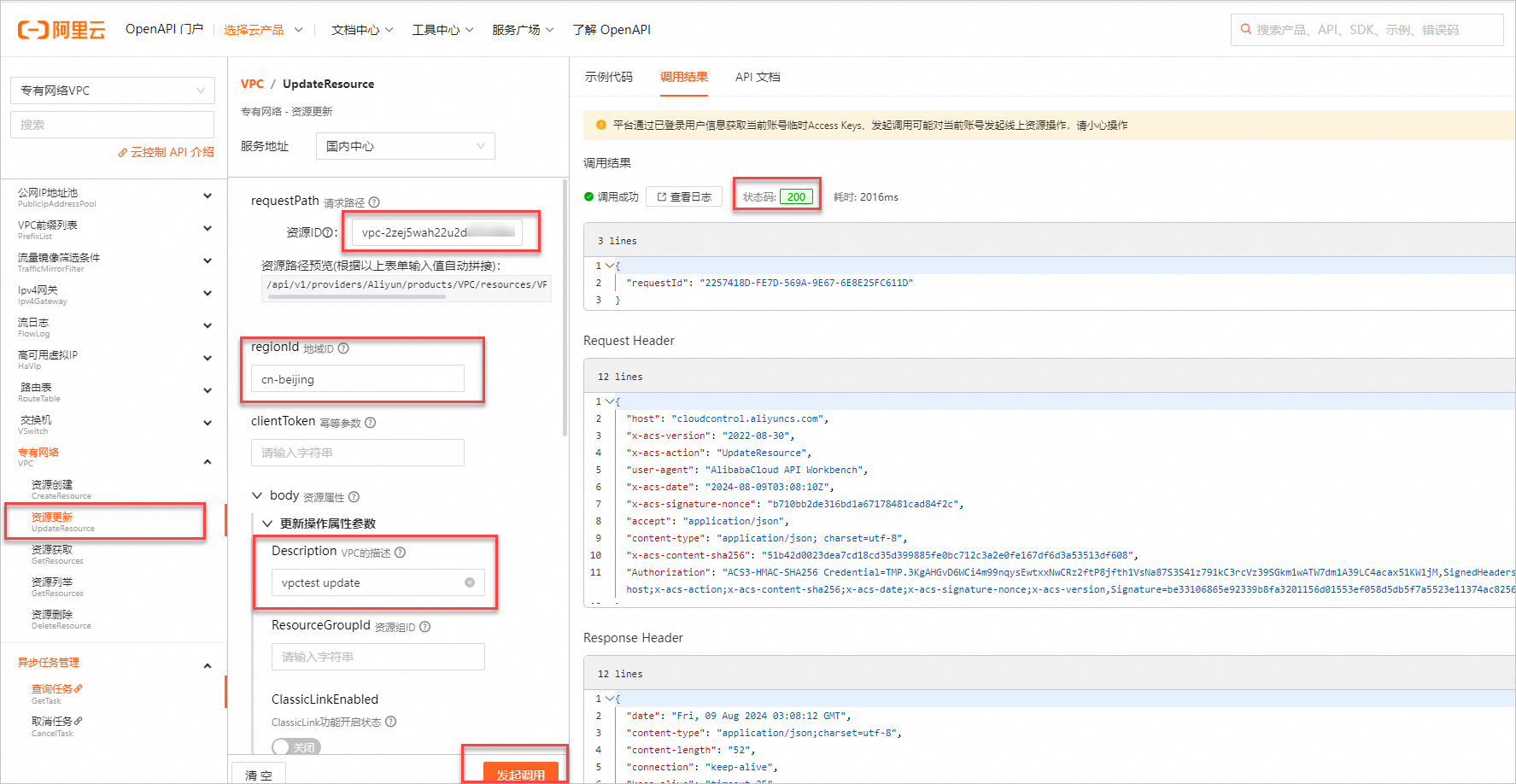1516x784 pixels.
Task: Click the help icon beside requestPath 请求路径
Action: click(x=374, y=202)
